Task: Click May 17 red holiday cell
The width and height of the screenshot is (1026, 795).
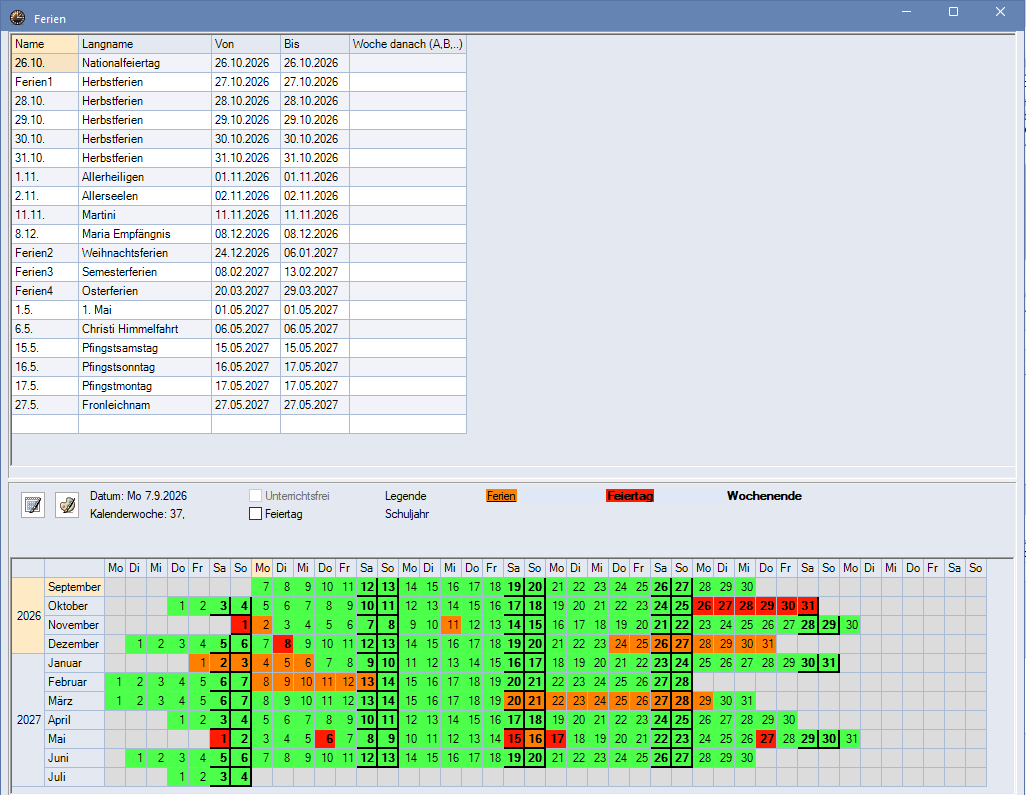Action: click(556, 739)
